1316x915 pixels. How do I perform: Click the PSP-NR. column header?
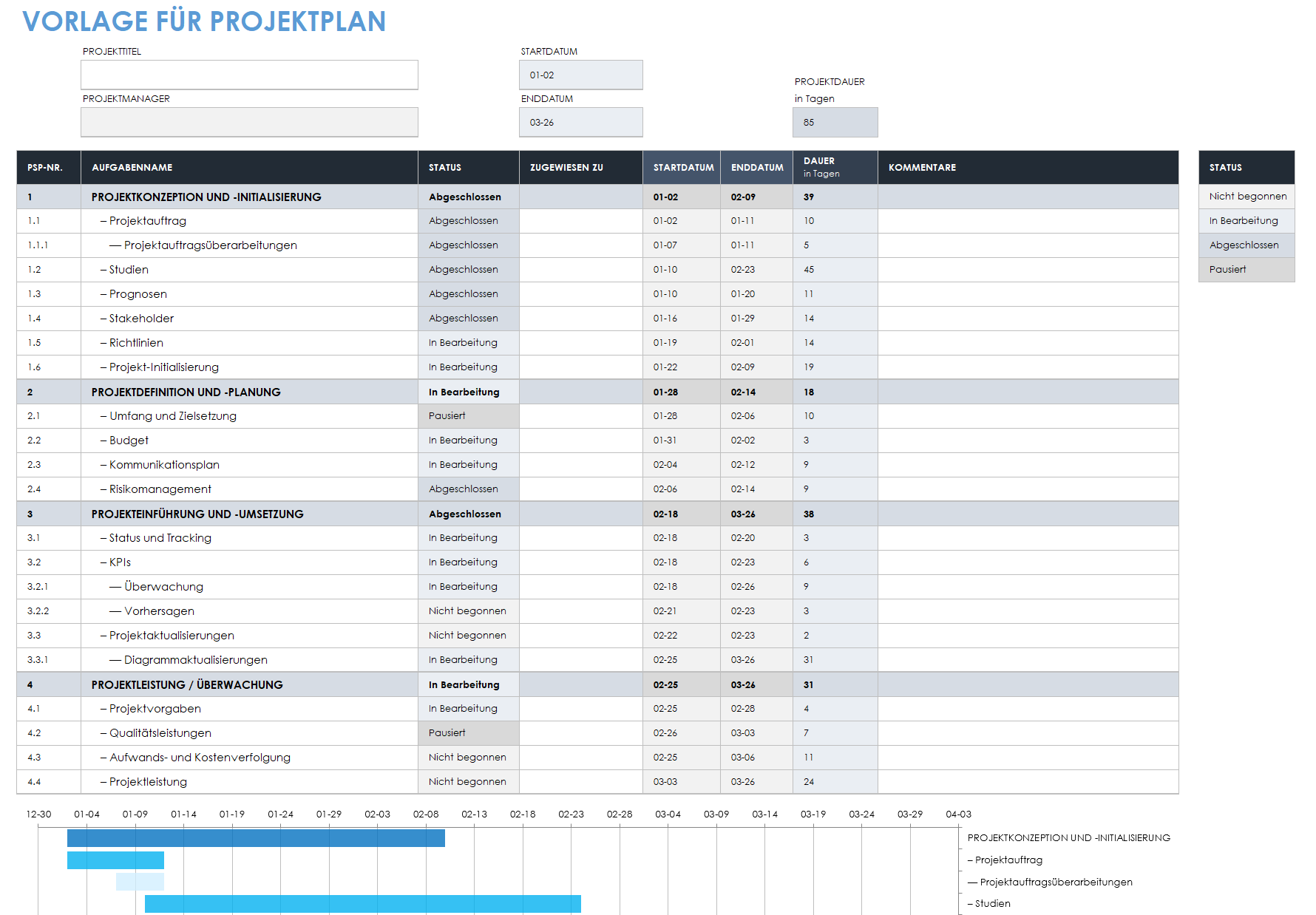click(49, 168)
